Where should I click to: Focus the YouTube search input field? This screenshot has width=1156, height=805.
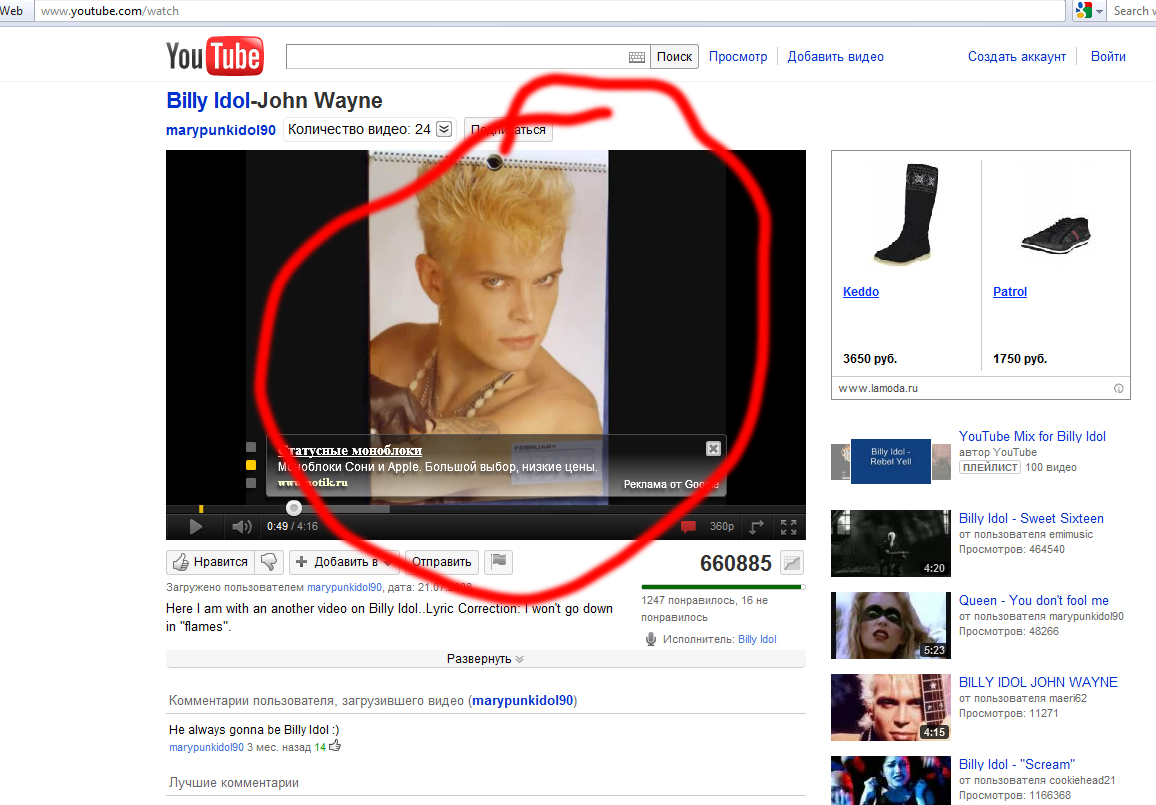(468, 57)
